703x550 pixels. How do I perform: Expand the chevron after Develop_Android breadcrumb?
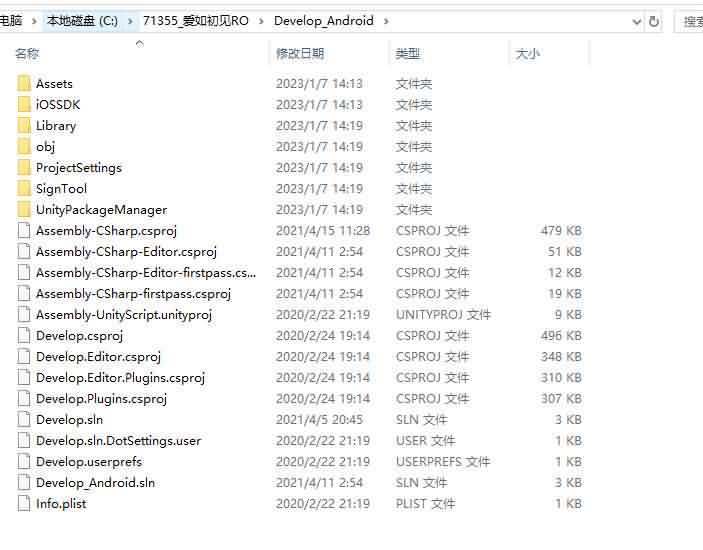pos(386,21)
